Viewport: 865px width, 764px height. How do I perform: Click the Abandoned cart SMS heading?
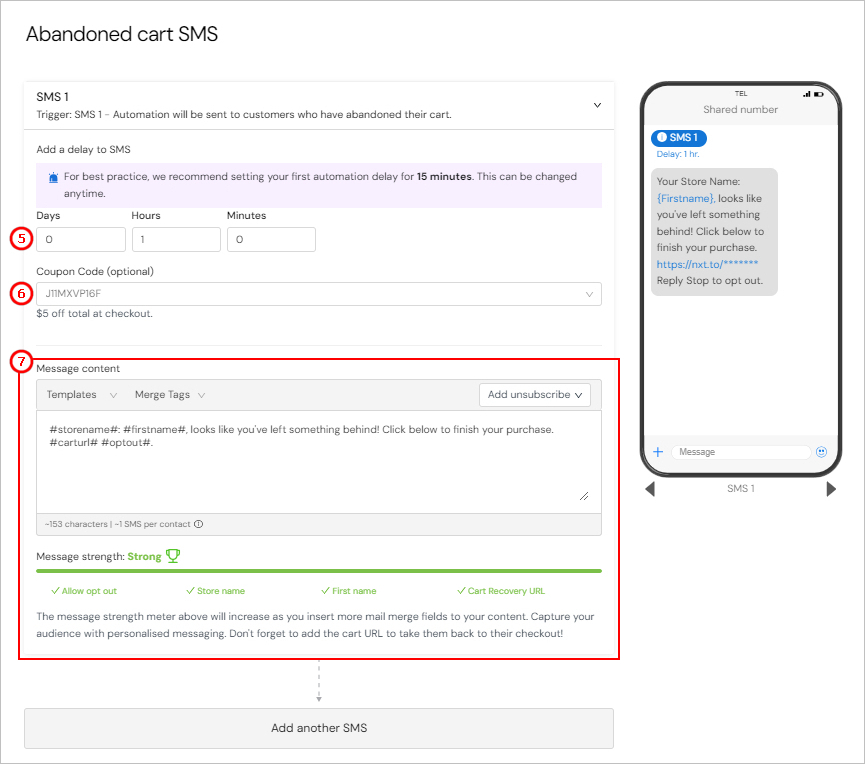(x=122, y=34)
